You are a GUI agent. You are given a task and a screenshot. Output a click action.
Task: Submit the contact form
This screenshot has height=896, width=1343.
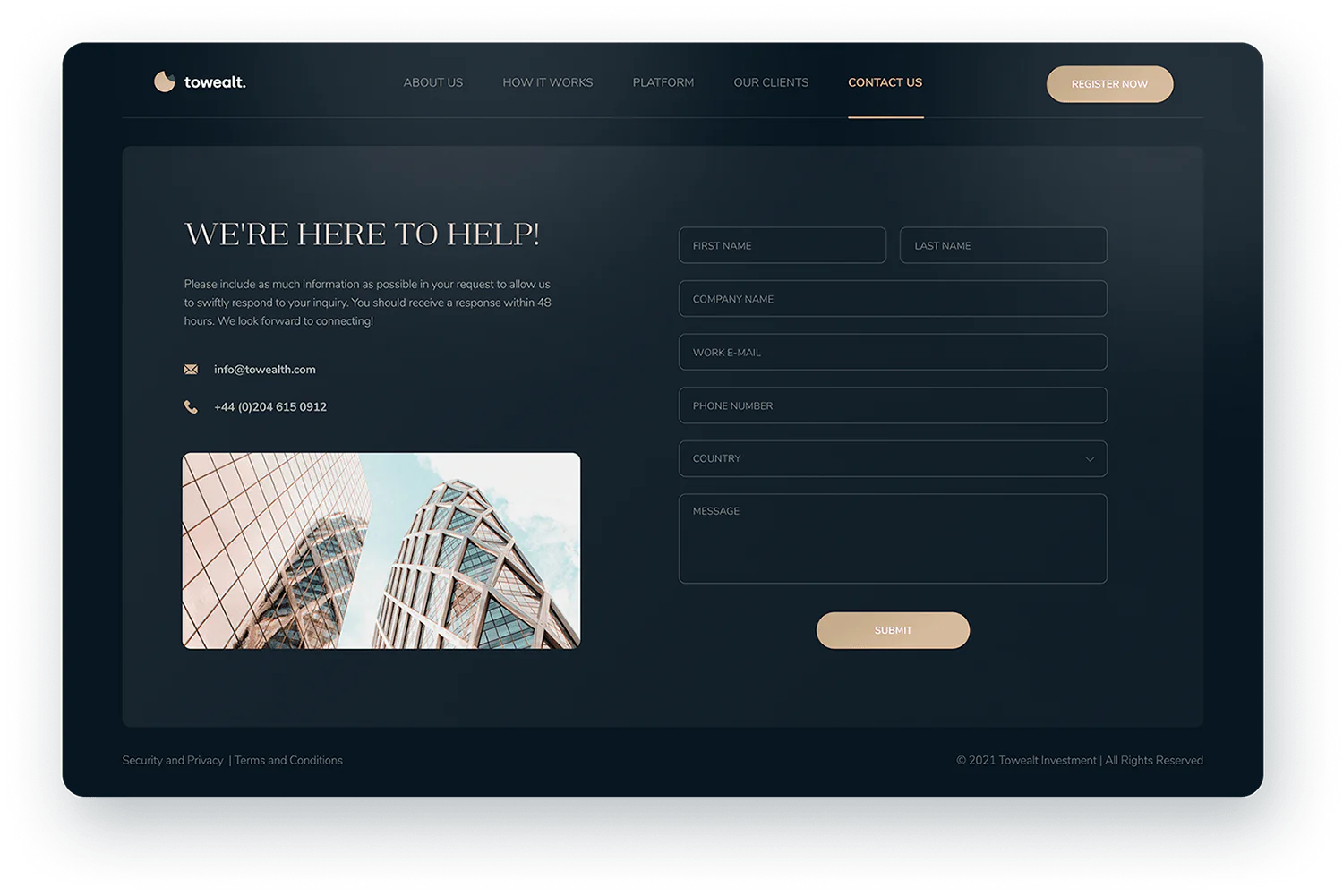pos(894,630)
